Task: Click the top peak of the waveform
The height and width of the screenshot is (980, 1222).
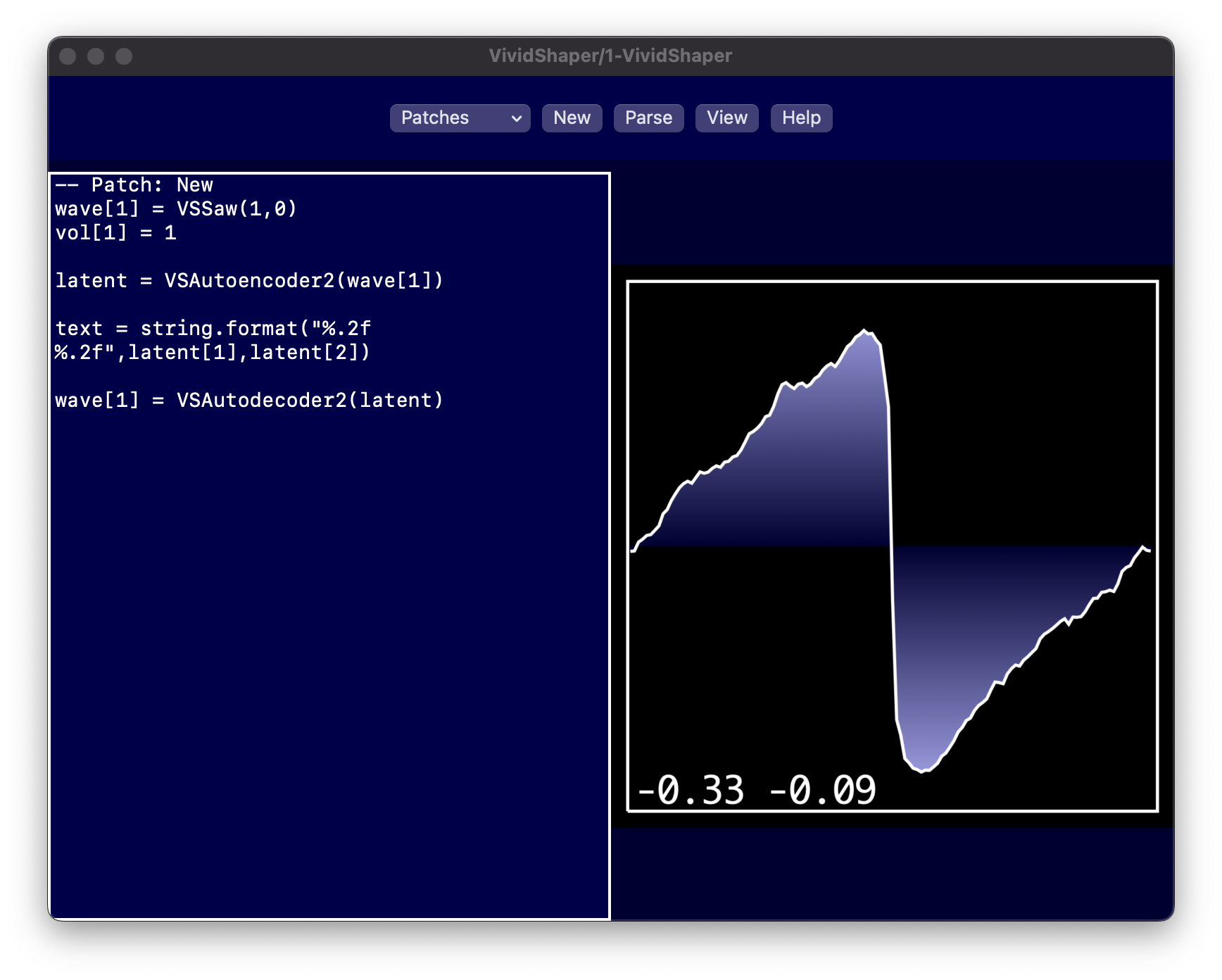Action: pos(866,331)
